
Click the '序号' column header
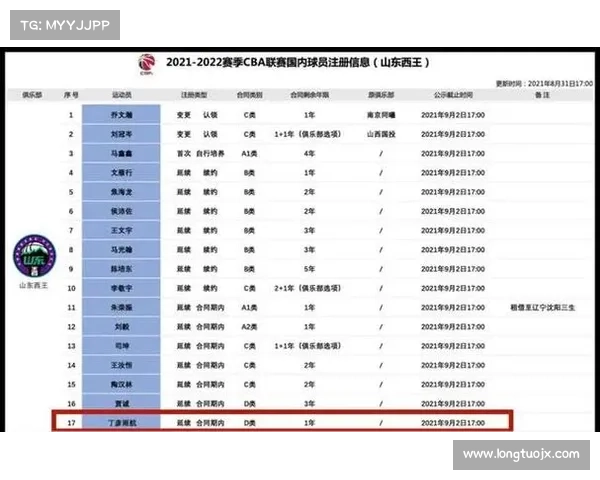pos(71,95)
